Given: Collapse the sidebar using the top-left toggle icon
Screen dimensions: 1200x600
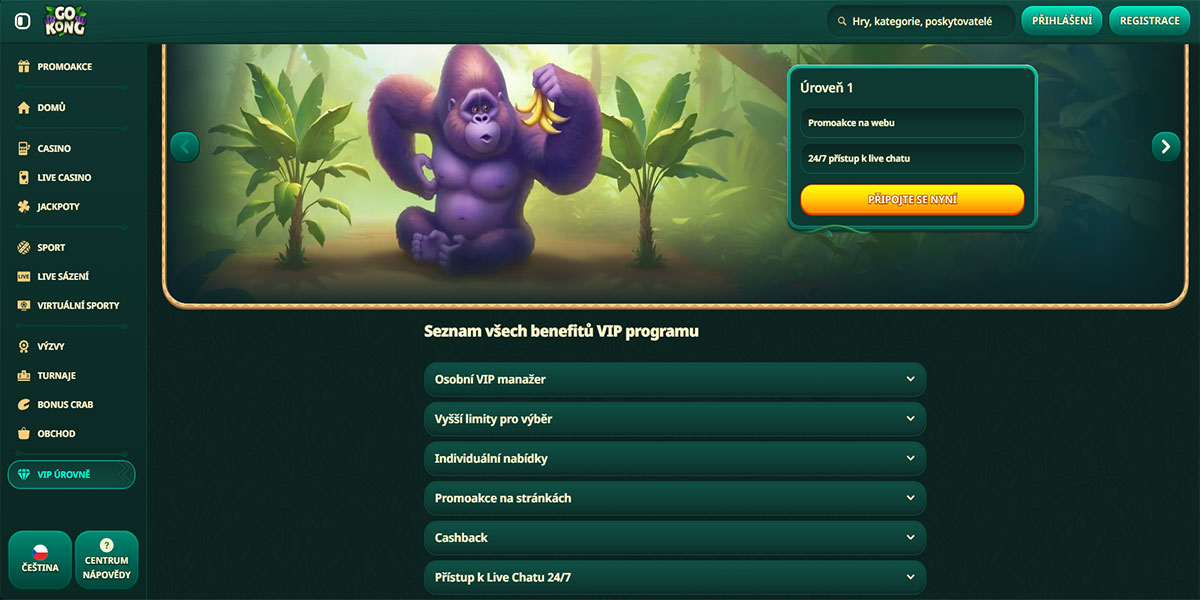Looking at the screenshot, I should [22, 21].
